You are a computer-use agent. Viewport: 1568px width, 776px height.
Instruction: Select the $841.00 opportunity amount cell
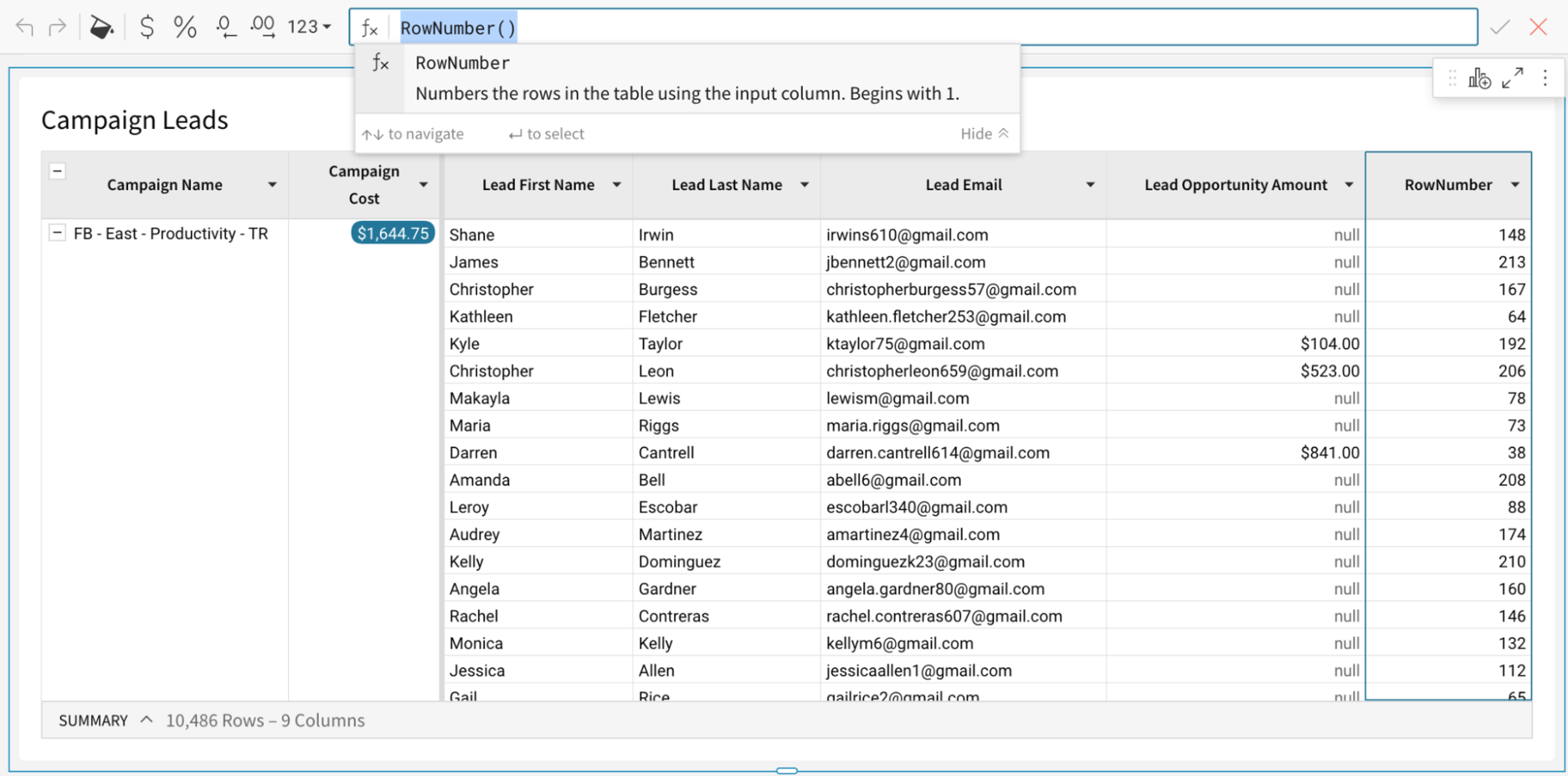pyautogui.click(x=1236, y=452)
